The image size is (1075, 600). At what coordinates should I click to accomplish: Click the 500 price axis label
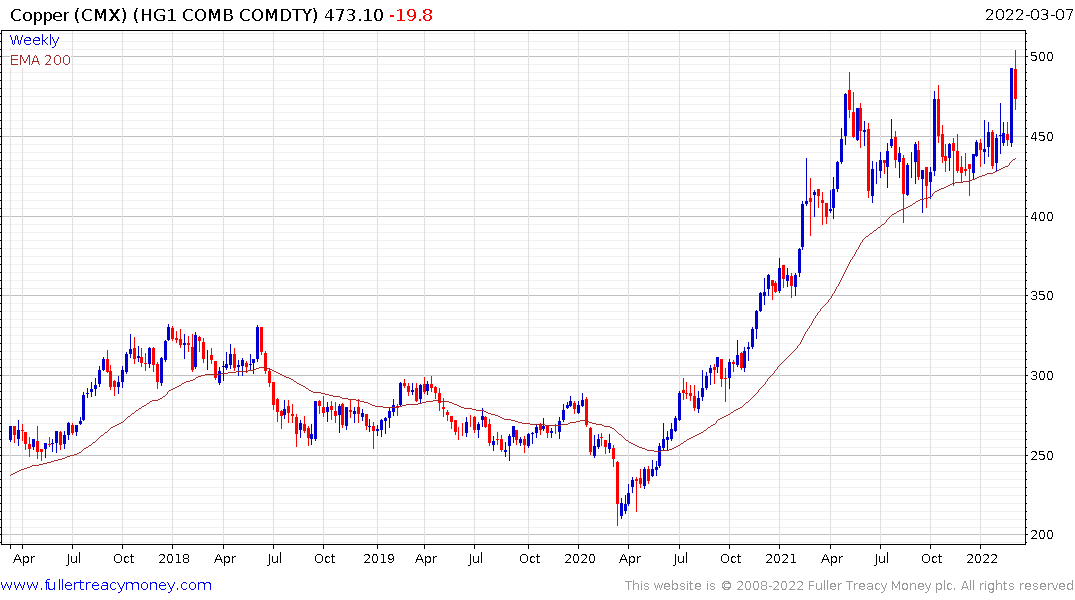tap(1041, 57)
